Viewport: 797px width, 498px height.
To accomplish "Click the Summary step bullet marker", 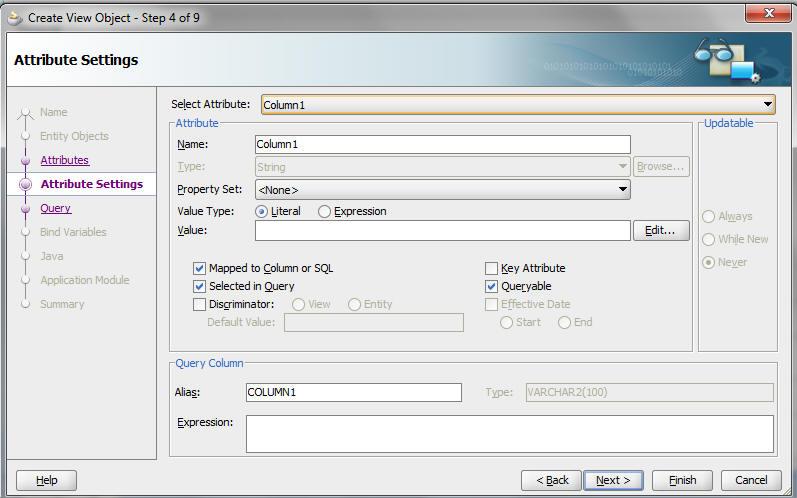I will [25, 304].
